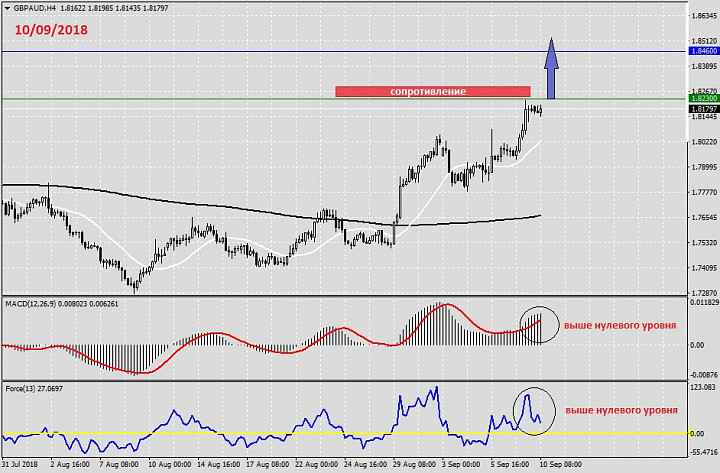
Task: Click the 123.083 value on Force scale
Action: click(703, 387)
